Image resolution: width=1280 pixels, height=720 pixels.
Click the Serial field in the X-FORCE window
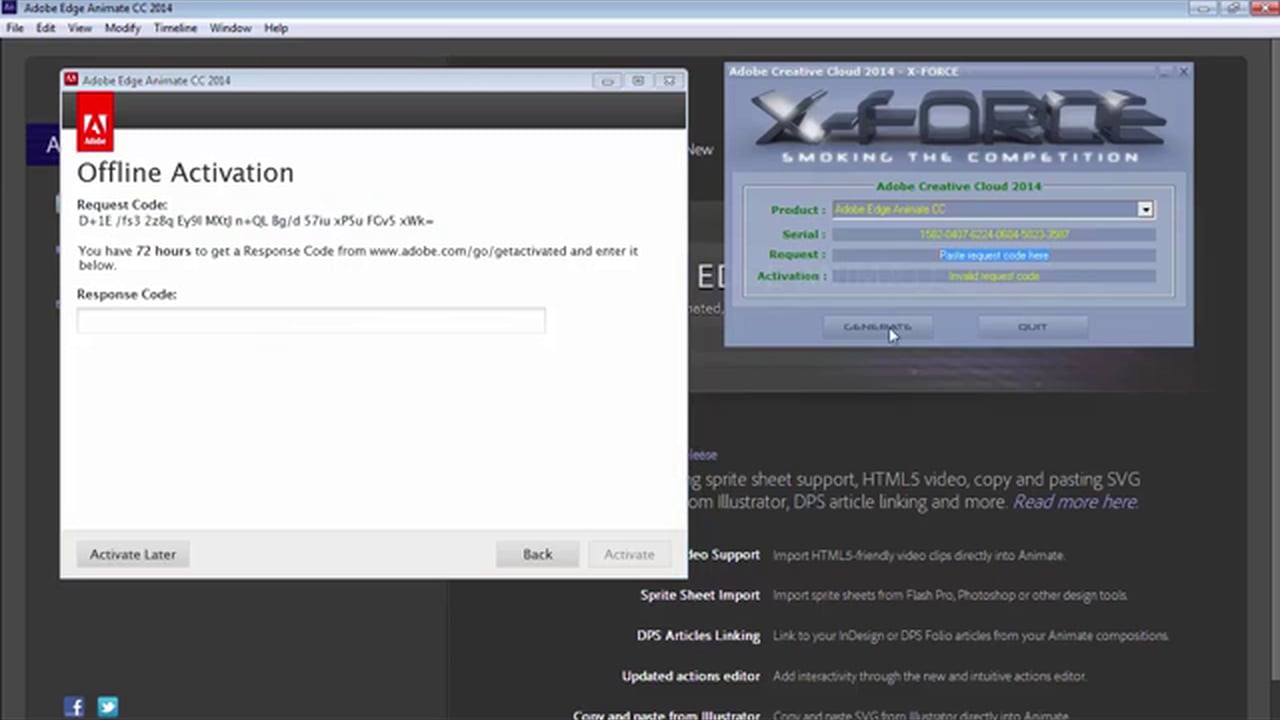pyautogui.click(x=994, y=235)
